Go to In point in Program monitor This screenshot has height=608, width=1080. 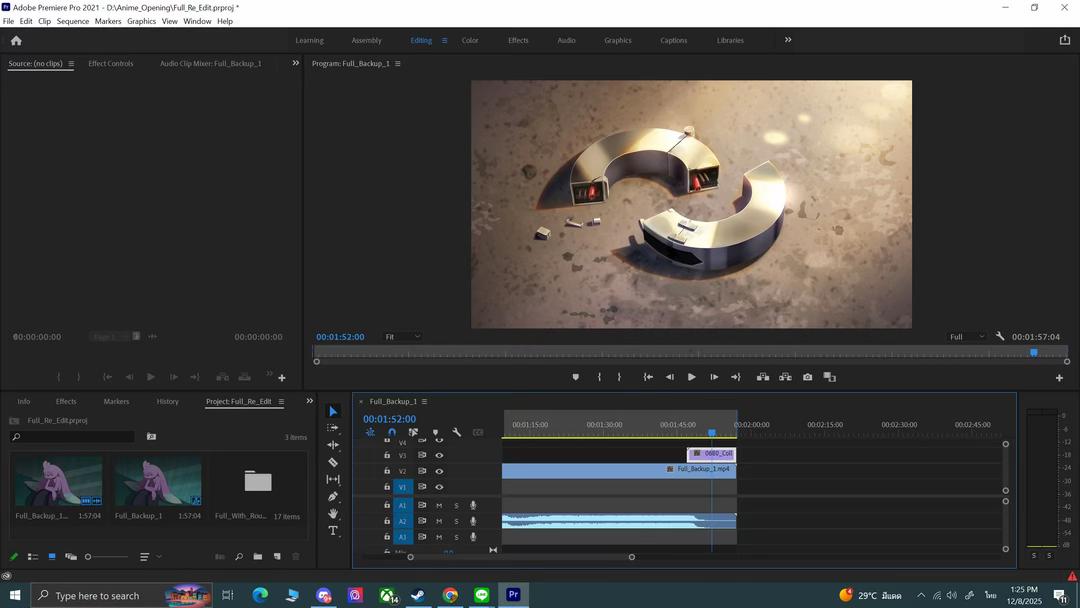click(648, 377)
